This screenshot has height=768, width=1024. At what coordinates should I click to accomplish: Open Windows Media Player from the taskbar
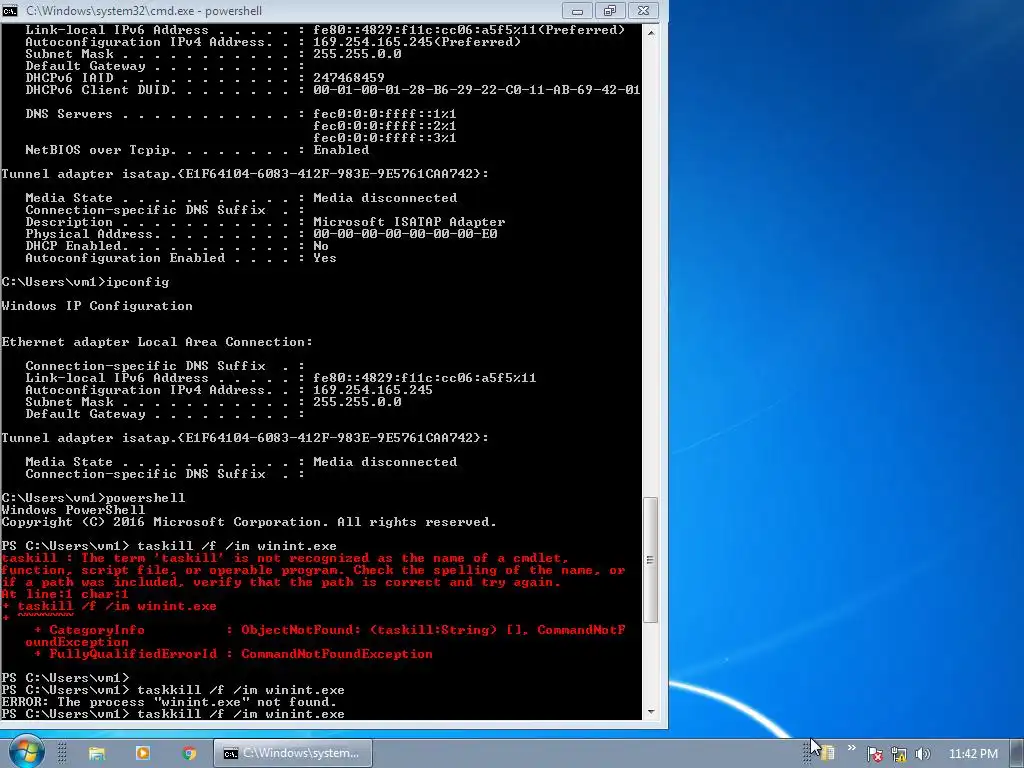(142, 753)
